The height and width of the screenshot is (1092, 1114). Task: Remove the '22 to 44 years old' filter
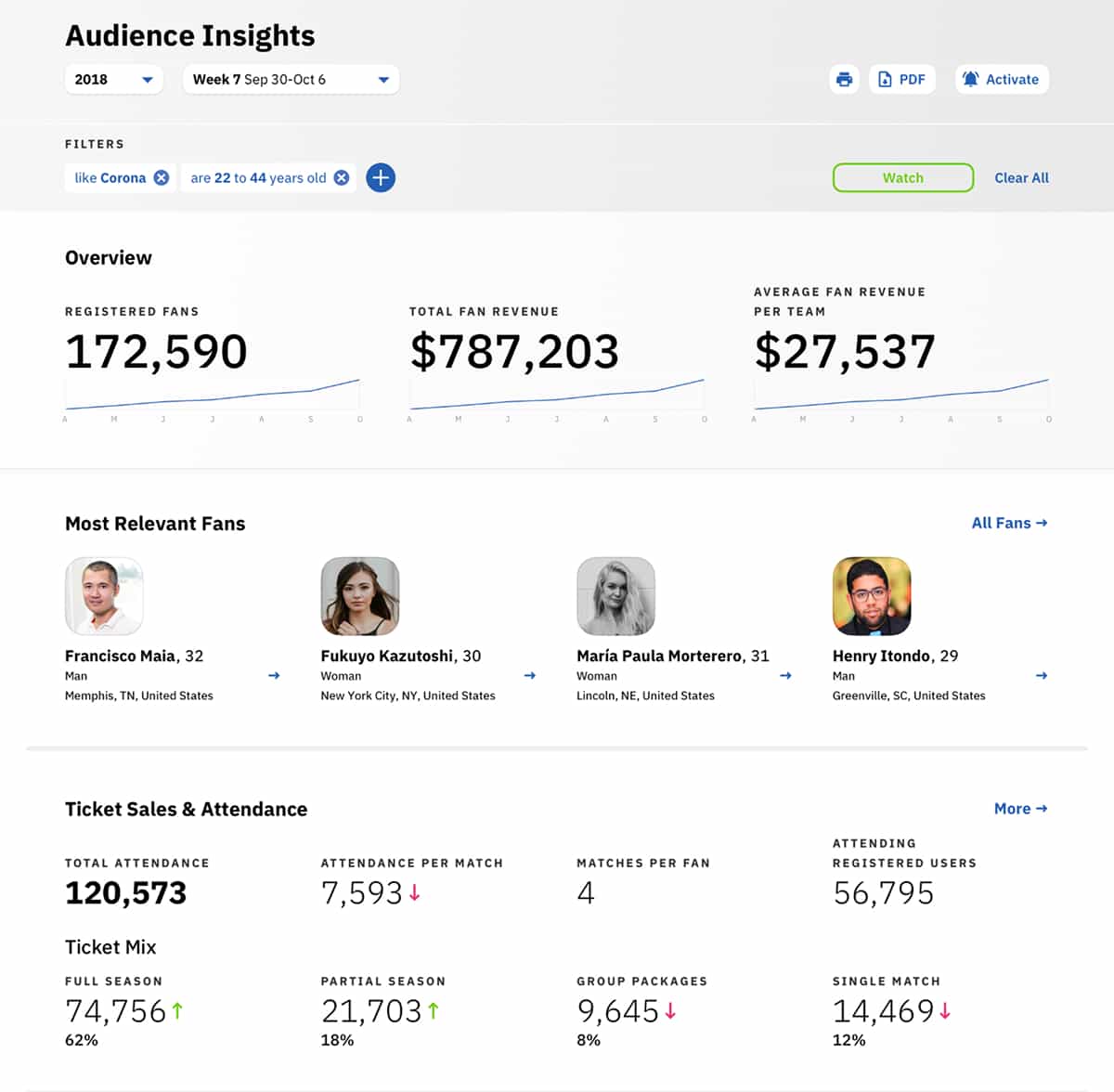tap(342, 177)
